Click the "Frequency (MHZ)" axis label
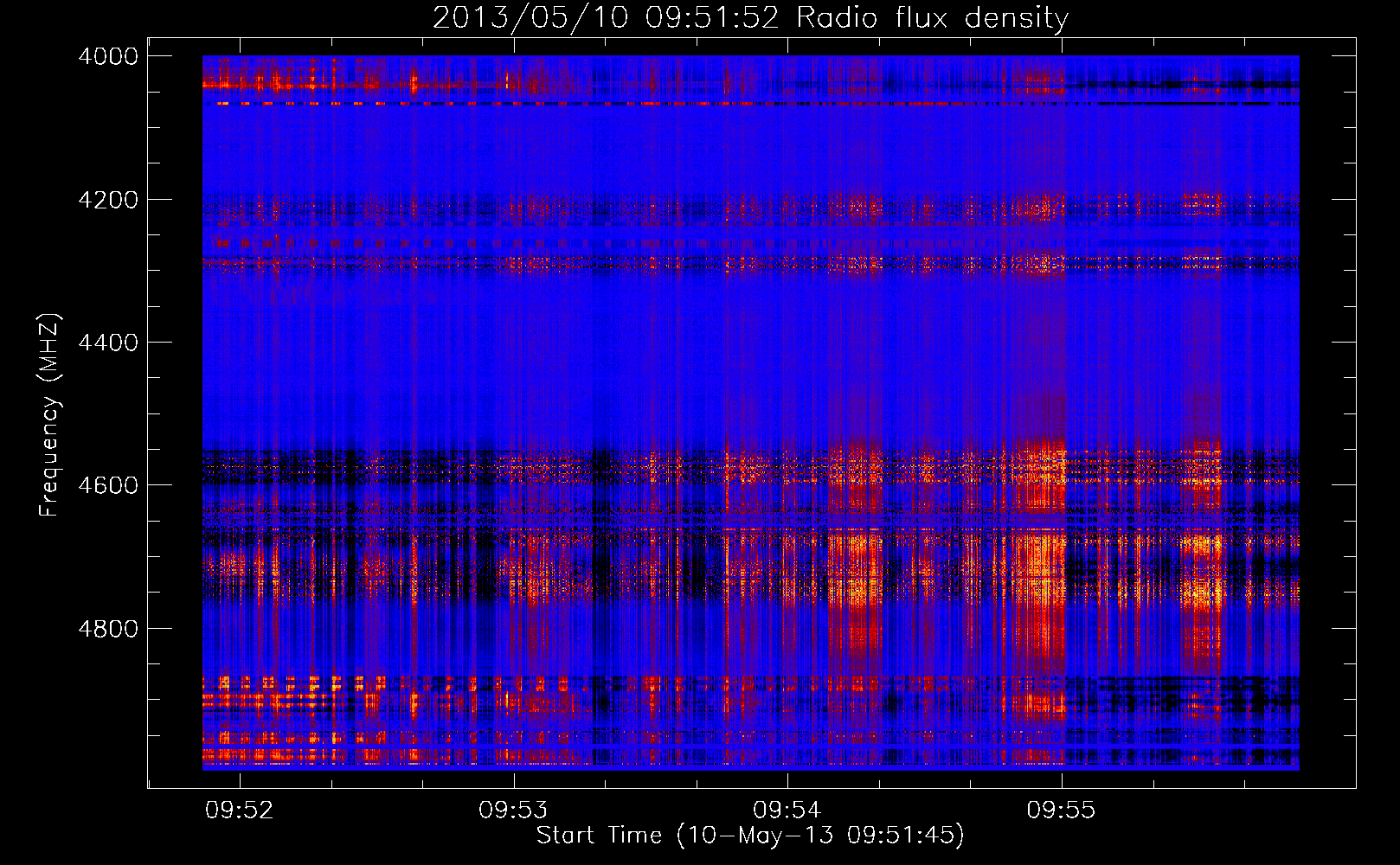Viewport: 1400px width, 865px height. 48,415
